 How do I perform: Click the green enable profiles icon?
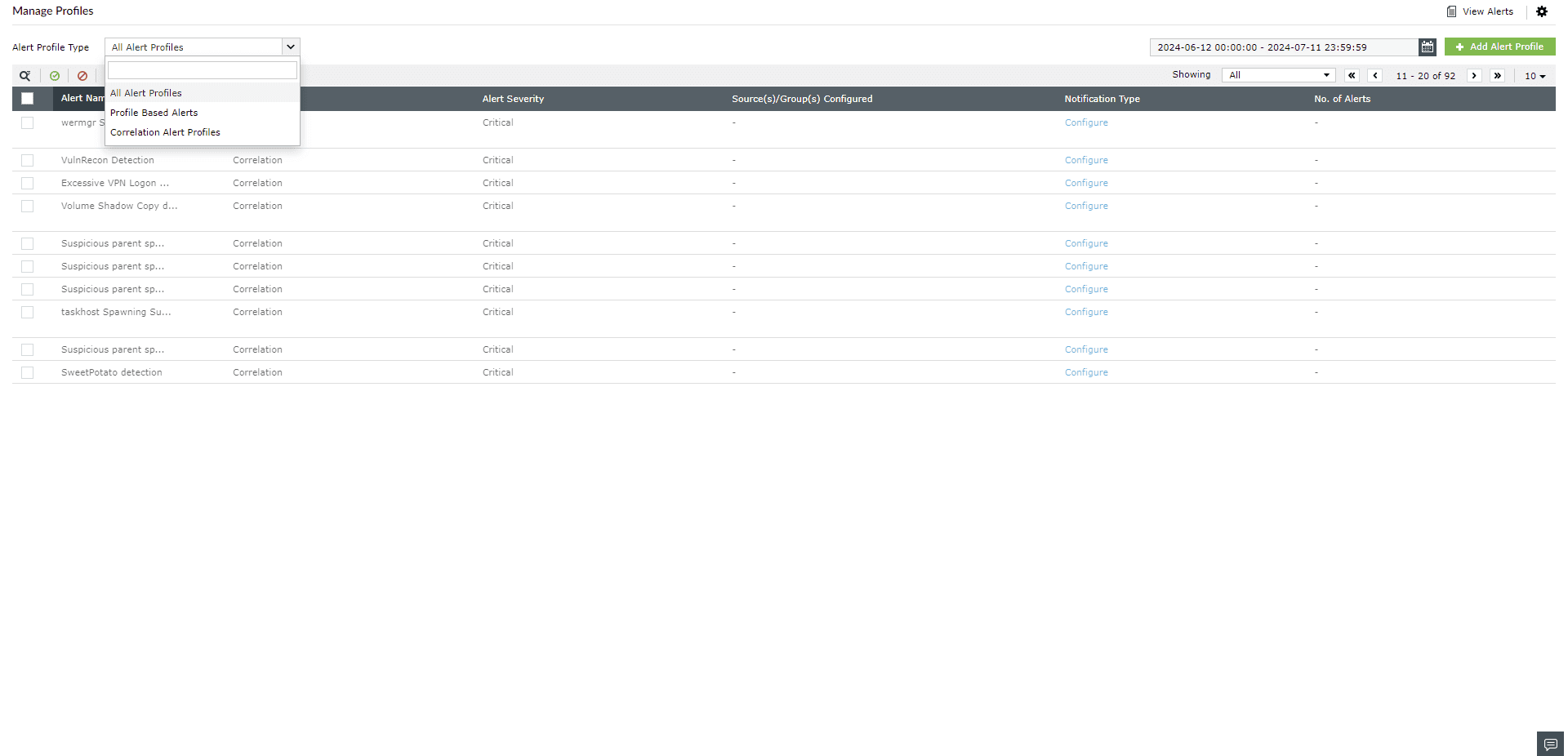[x=54, y=75]
